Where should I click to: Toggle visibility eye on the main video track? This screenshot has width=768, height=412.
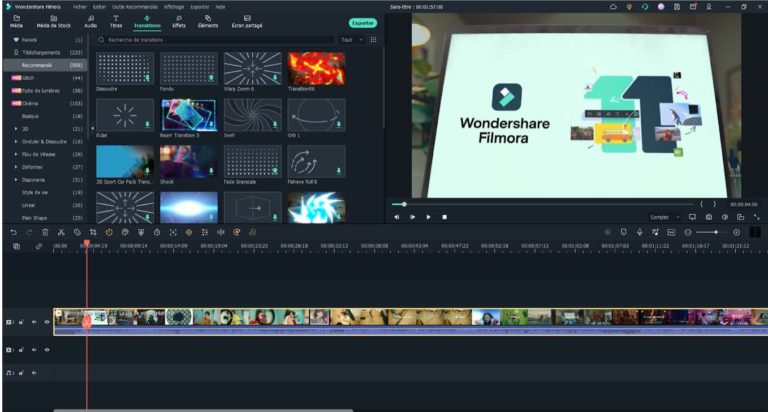(47, 322)
